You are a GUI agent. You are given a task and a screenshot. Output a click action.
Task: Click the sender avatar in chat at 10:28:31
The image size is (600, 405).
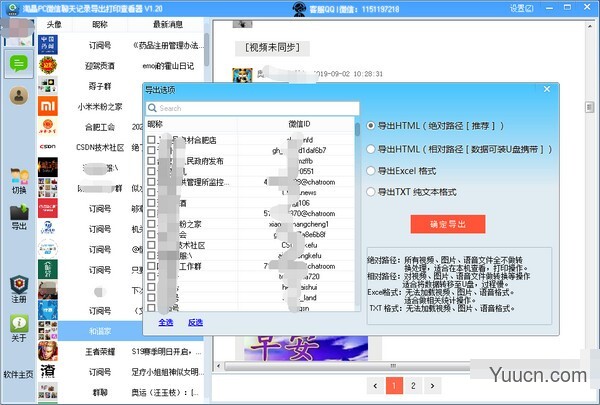(x=242, y=75)
